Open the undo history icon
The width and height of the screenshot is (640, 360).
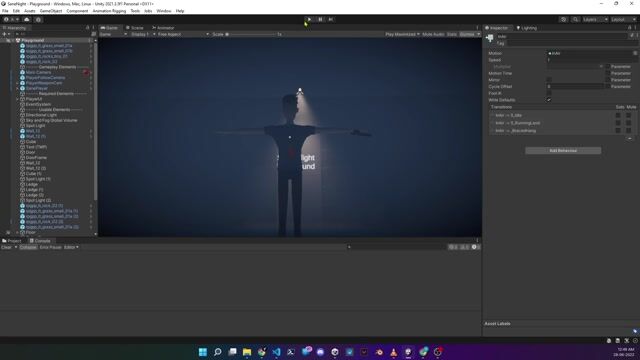[x=564, y=20]
